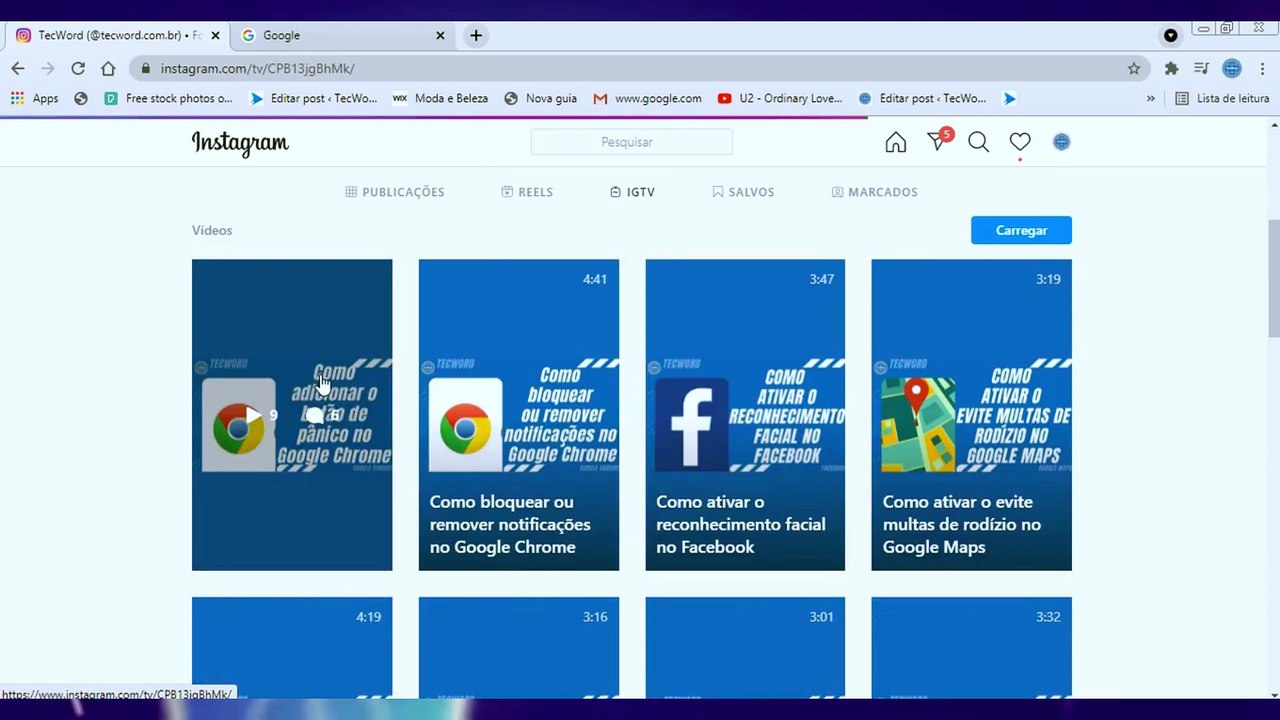Click the address bar URL
This screenshot has width=1280, height=720.
click(257, 68)
